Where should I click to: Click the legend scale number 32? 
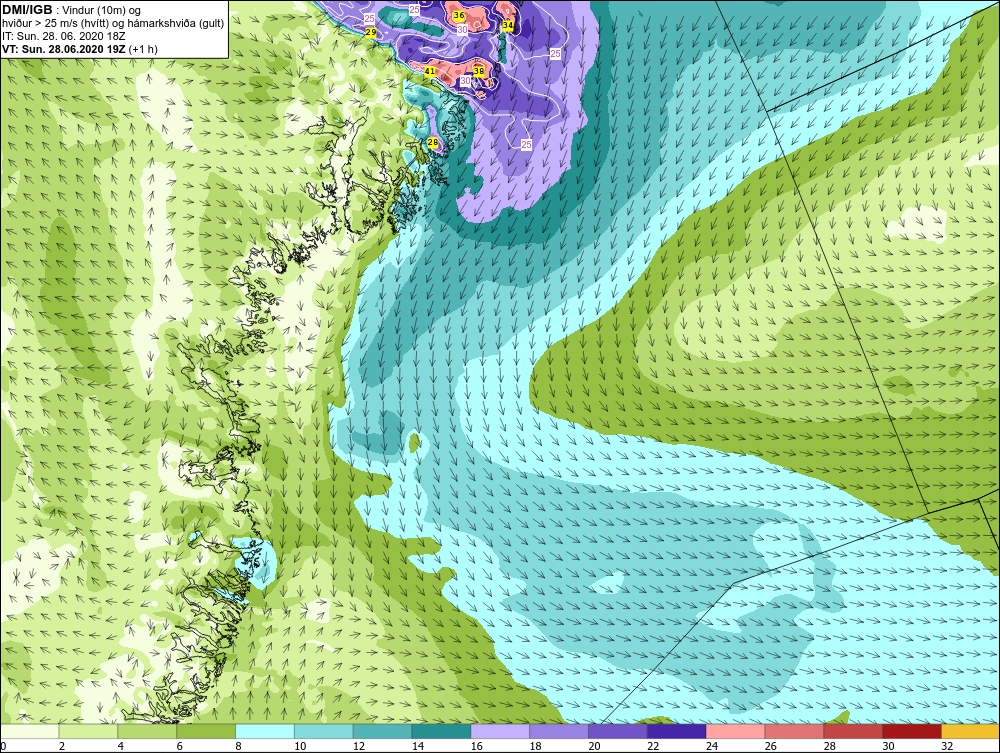946,746
